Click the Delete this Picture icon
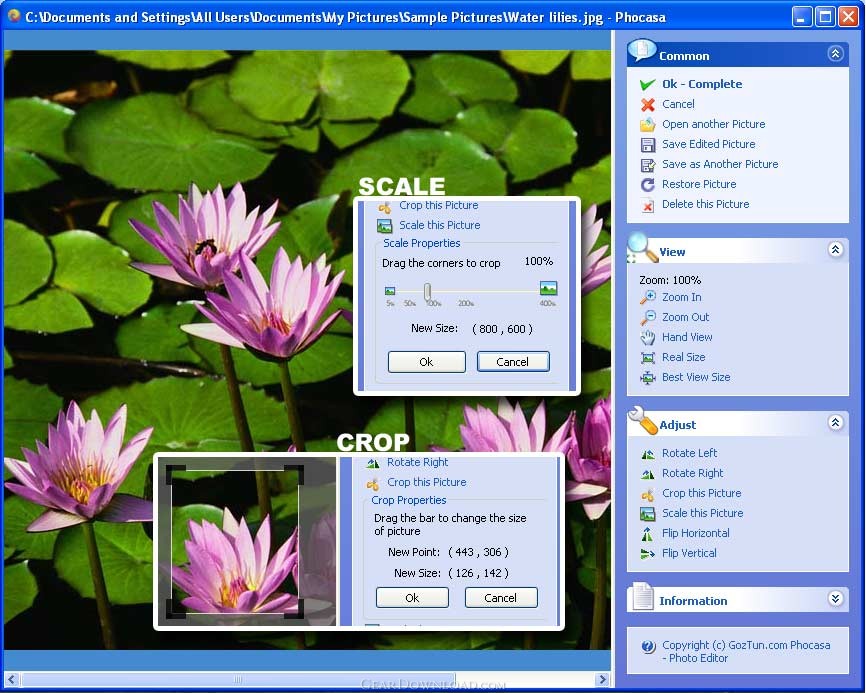The width and height of the screenshot is (866, 693). pyautogui.click(x=647, y=204)
